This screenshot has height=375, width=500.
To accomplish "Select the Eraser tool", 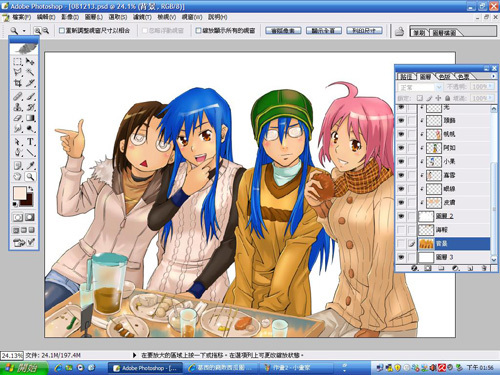I will click(x=18, y=118).
